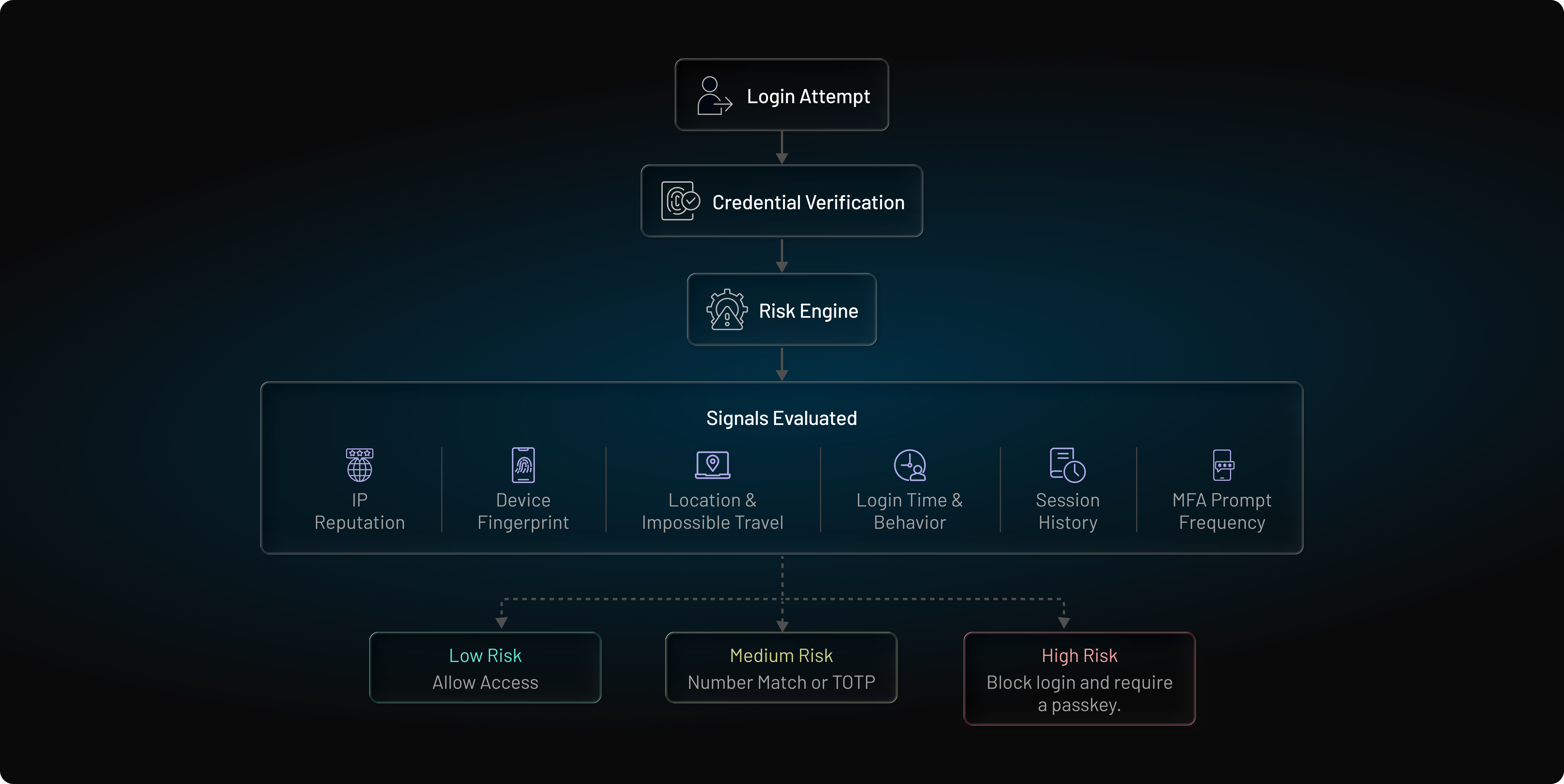The width and height of the screenshot is (1564, 784).
Task: Click the Medium Risk card
Action: point(781,668)
